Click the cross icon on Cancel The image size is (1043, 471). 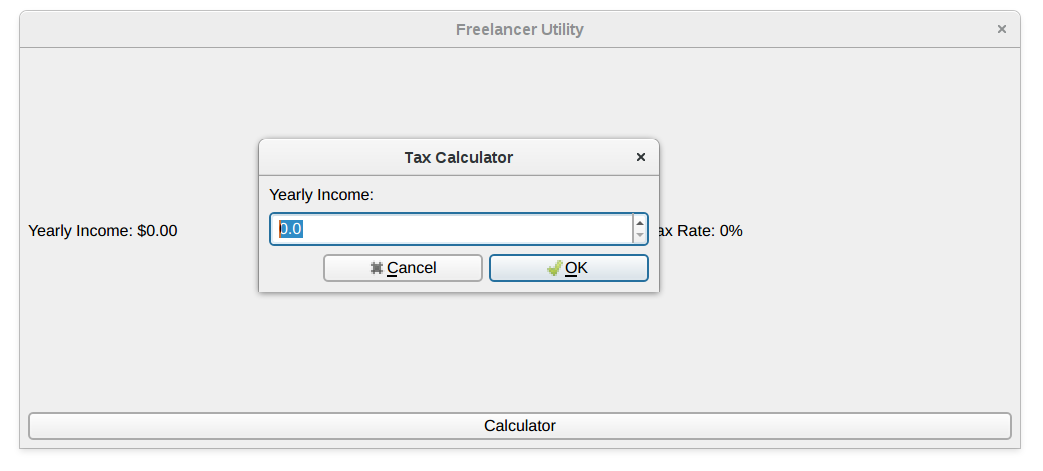tap(377, 268)
